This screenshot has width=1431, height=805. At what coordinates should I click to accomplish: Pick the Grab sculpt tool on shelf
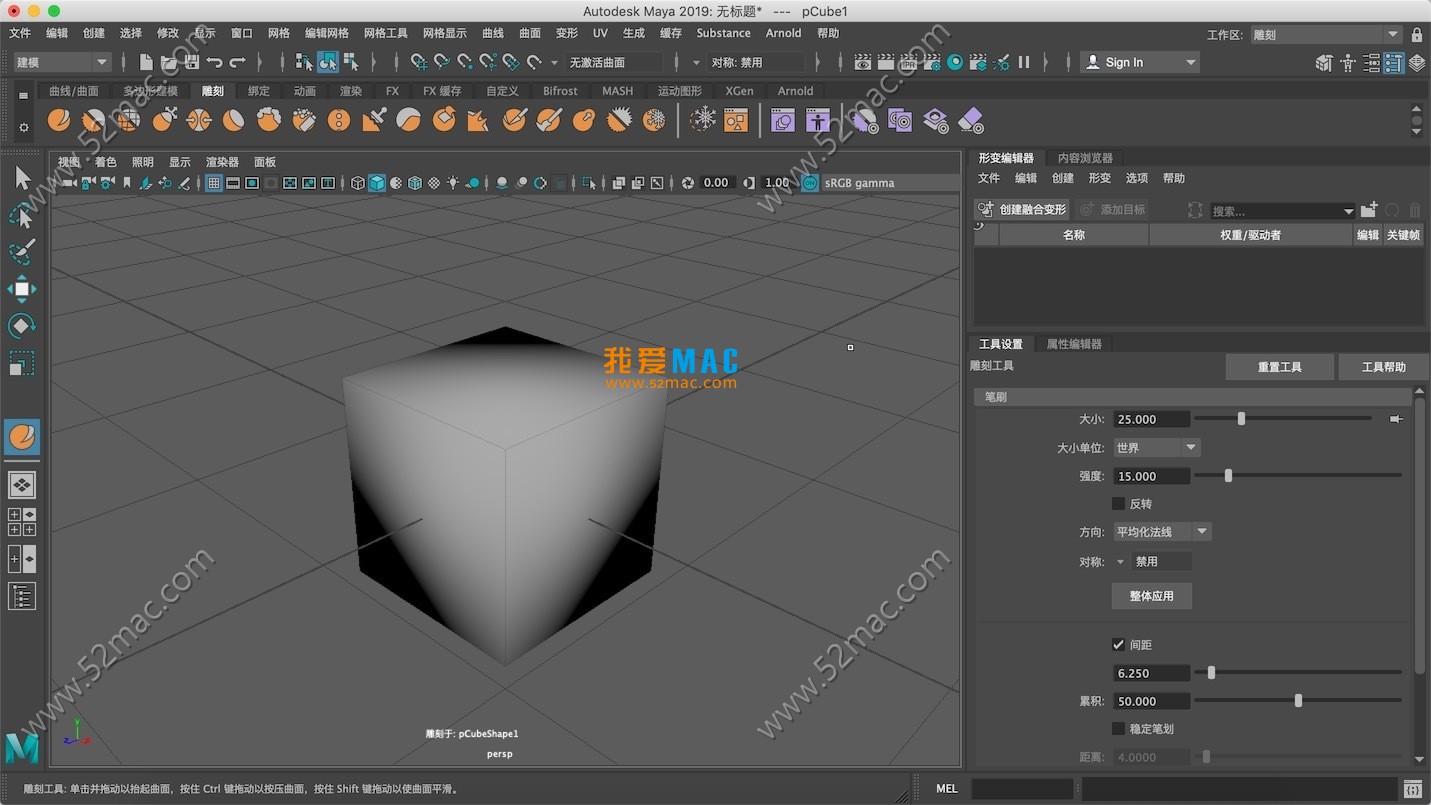[x=164, y=121]
